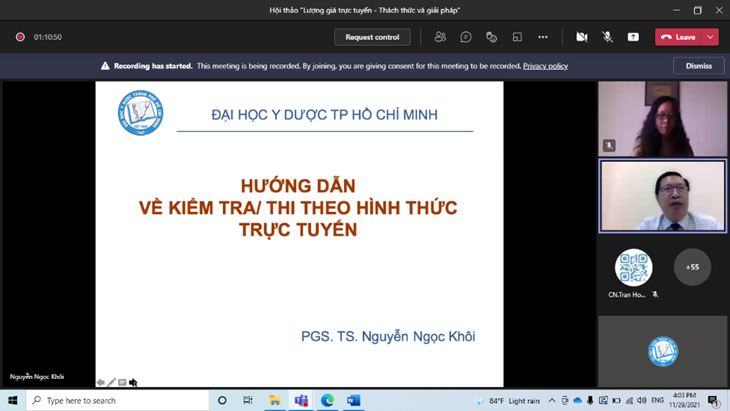Open Microsoft Word from taskbar
Screen dimensions: 730x411
pos(353,400)
